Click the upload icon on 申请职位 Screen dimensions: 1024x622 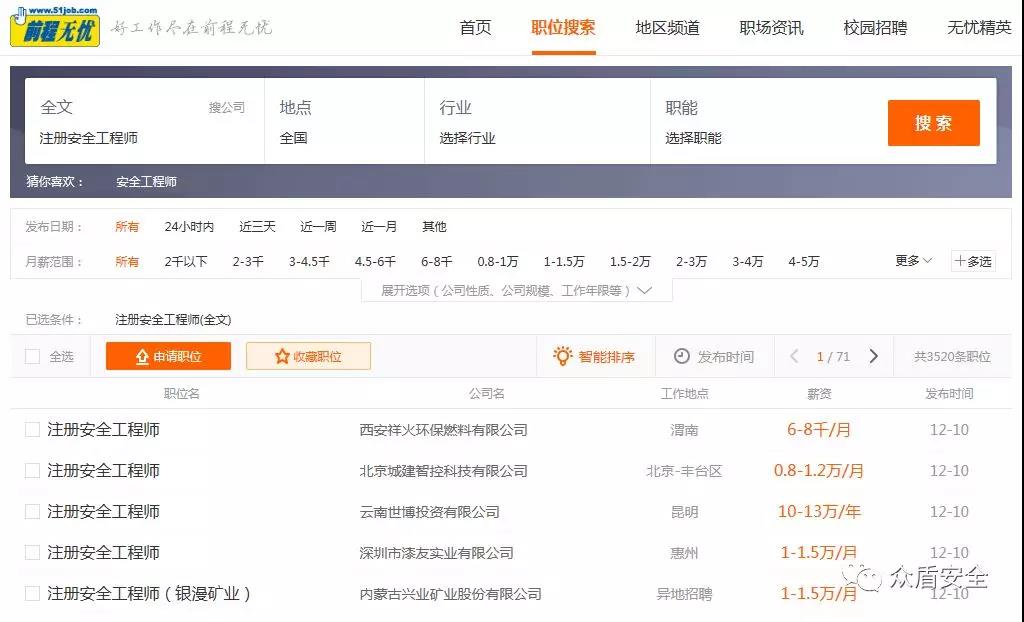point(142,357)
